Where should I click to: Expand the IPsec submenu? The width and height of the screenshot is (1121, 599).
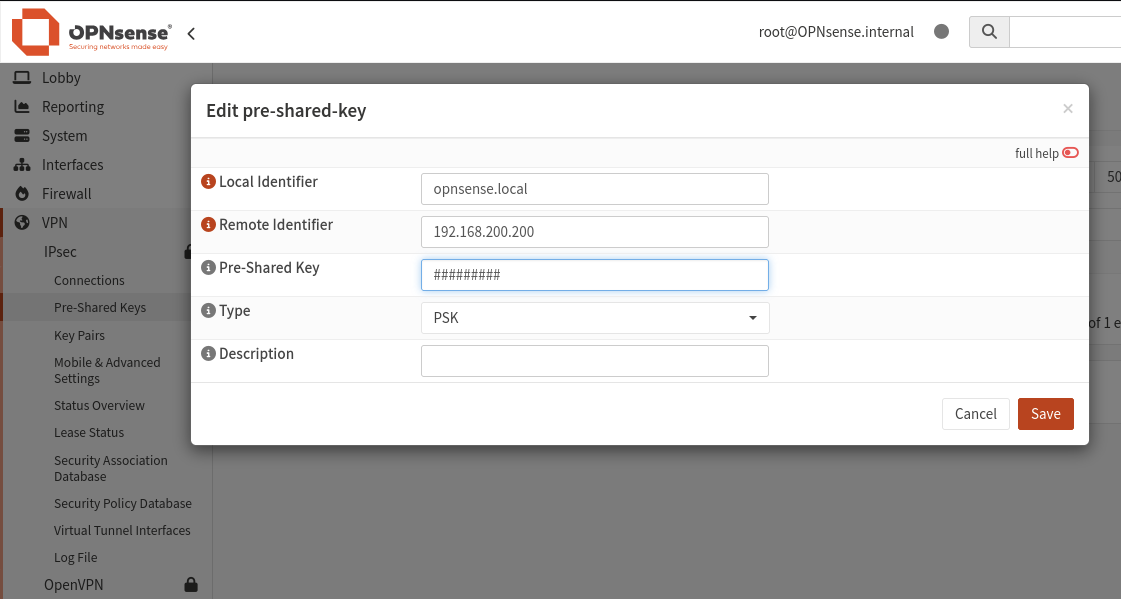tap(60, 252)
